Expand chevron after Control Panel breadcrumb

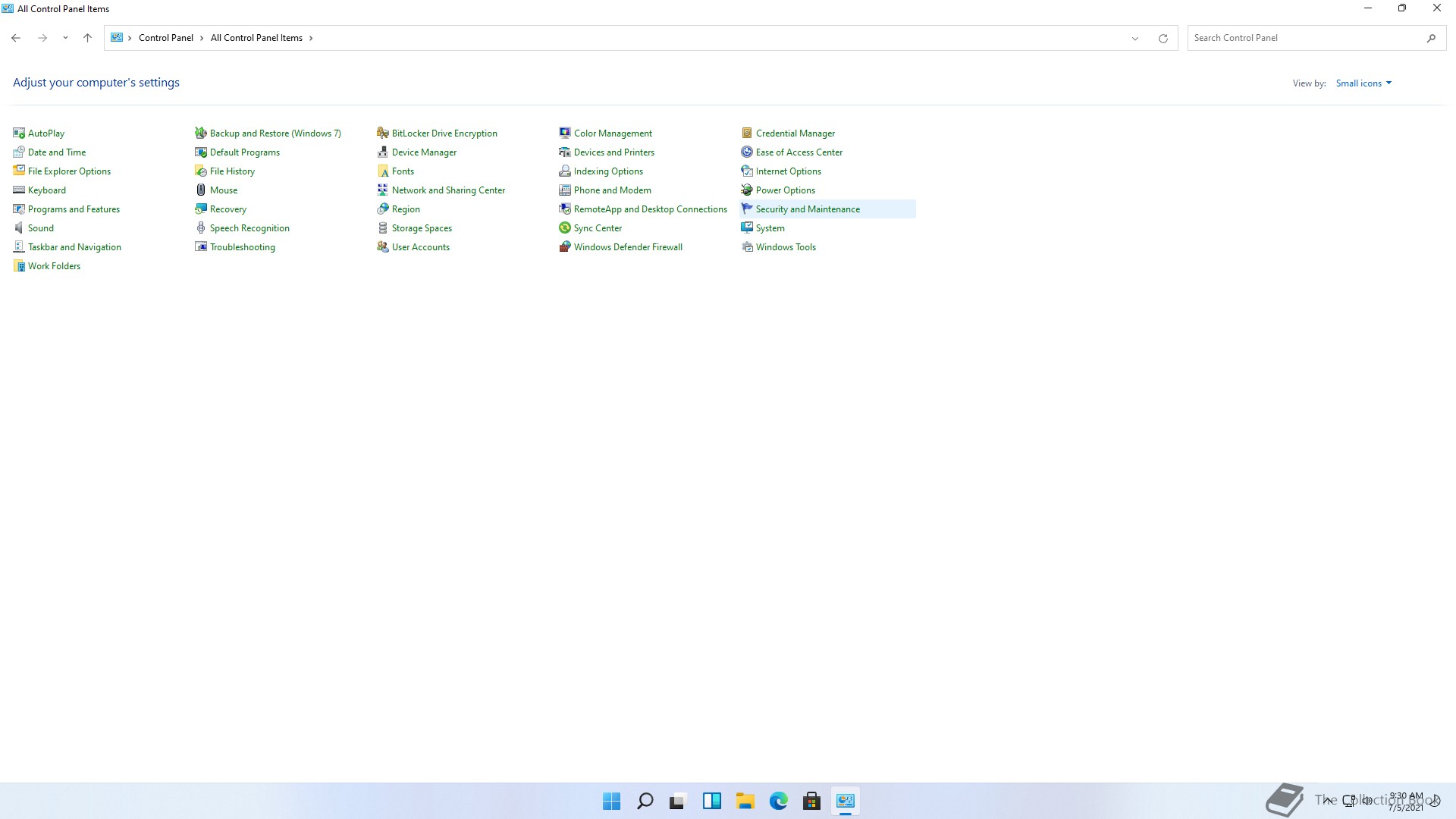pyautogui.click(x=202, y=38)
